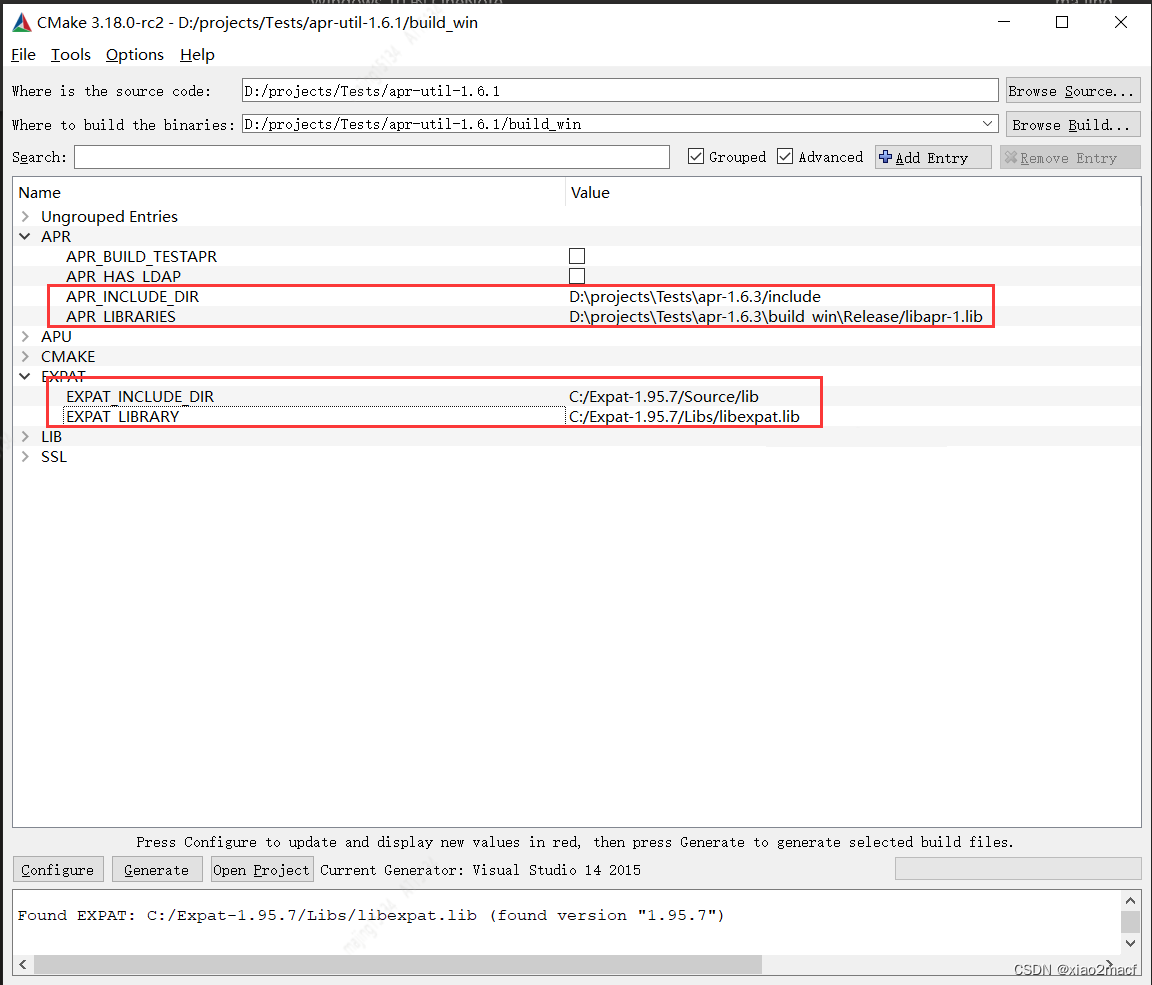Open the build binaries path dropdown arrow
The height and width of the screenshot is (985, 1152).
(x=988, y=123)
